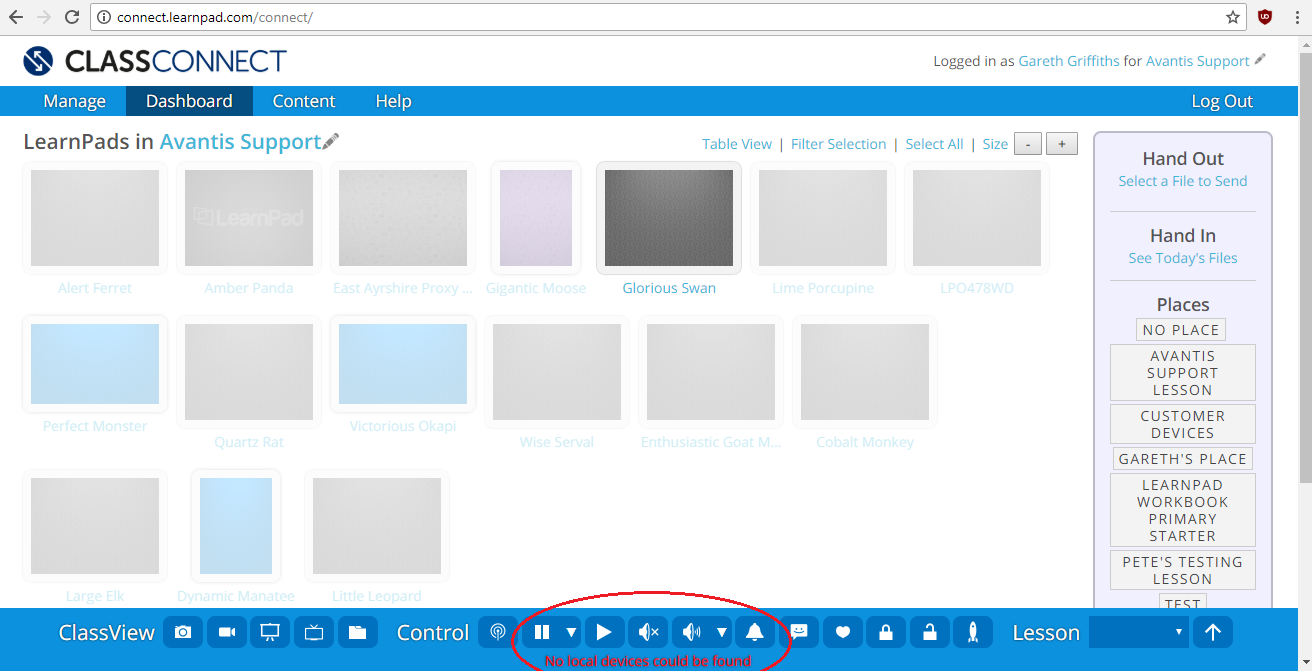
Task: Click the Gareth Griffiths user link
Action: pos(1068,61)
